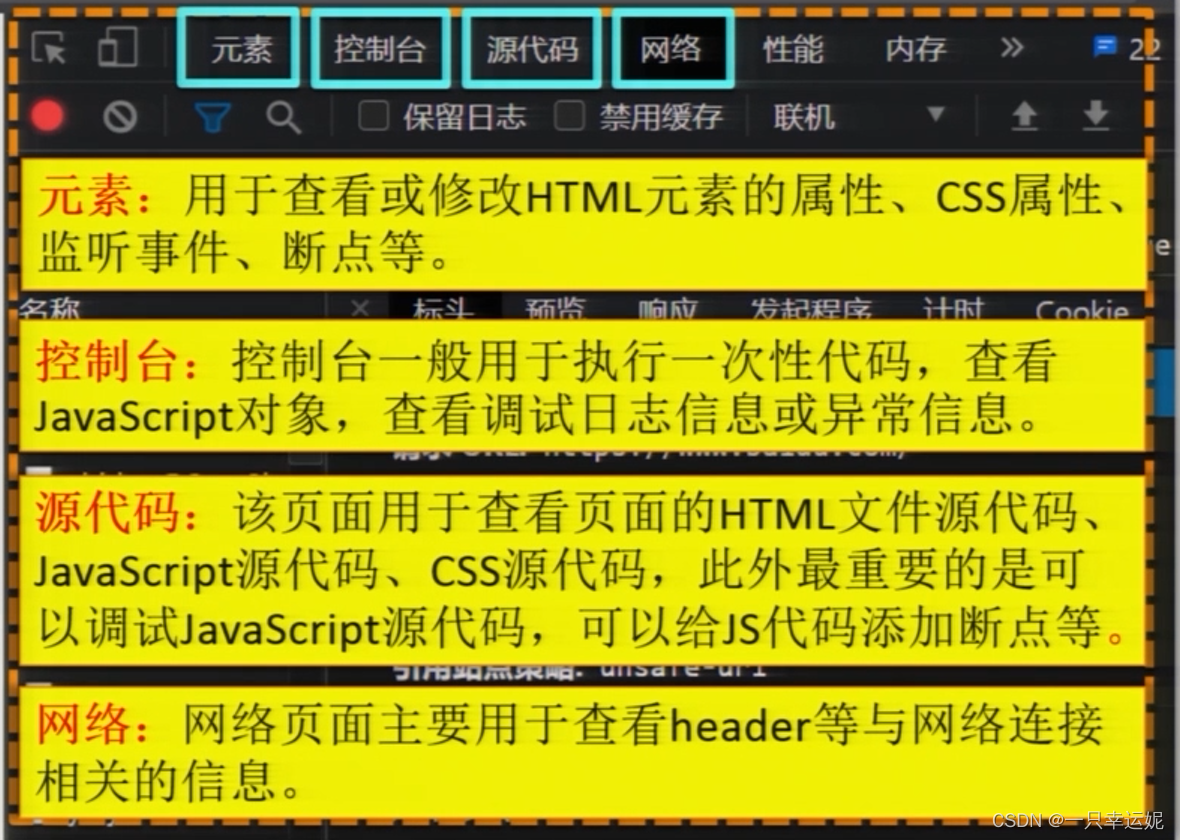
Task: Enable the 保留日志 checkbox
Action: click(x=374, y=116)
